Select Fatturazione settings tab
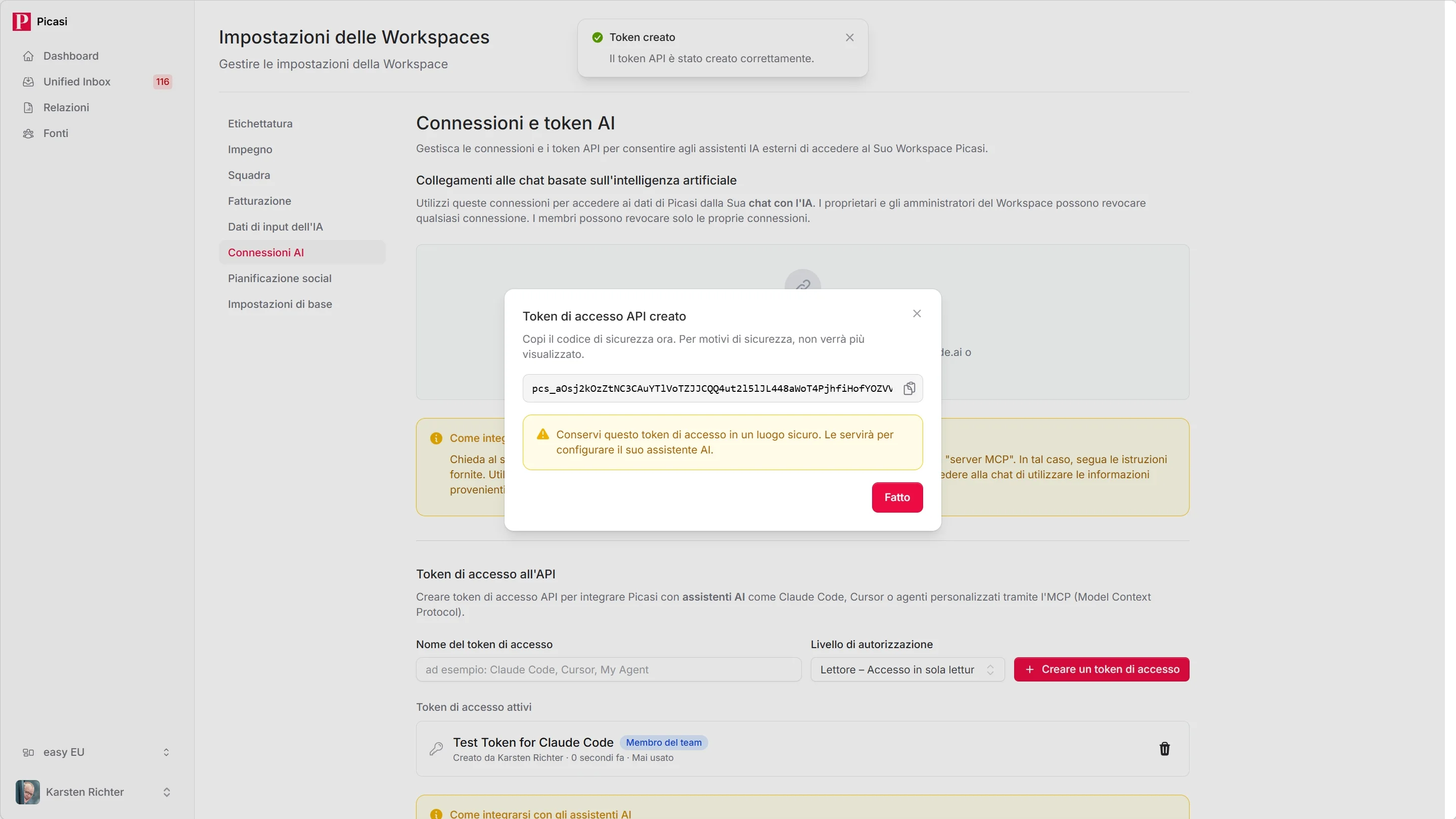The image size is (1456, 819). tap(302, 201)
